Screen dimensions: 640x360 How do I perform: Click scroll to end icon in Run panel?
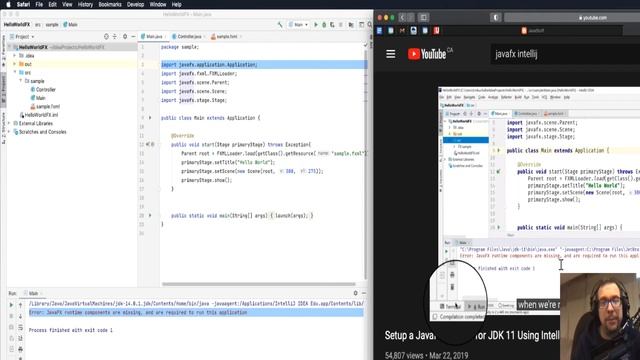click(x=20, y=338)
